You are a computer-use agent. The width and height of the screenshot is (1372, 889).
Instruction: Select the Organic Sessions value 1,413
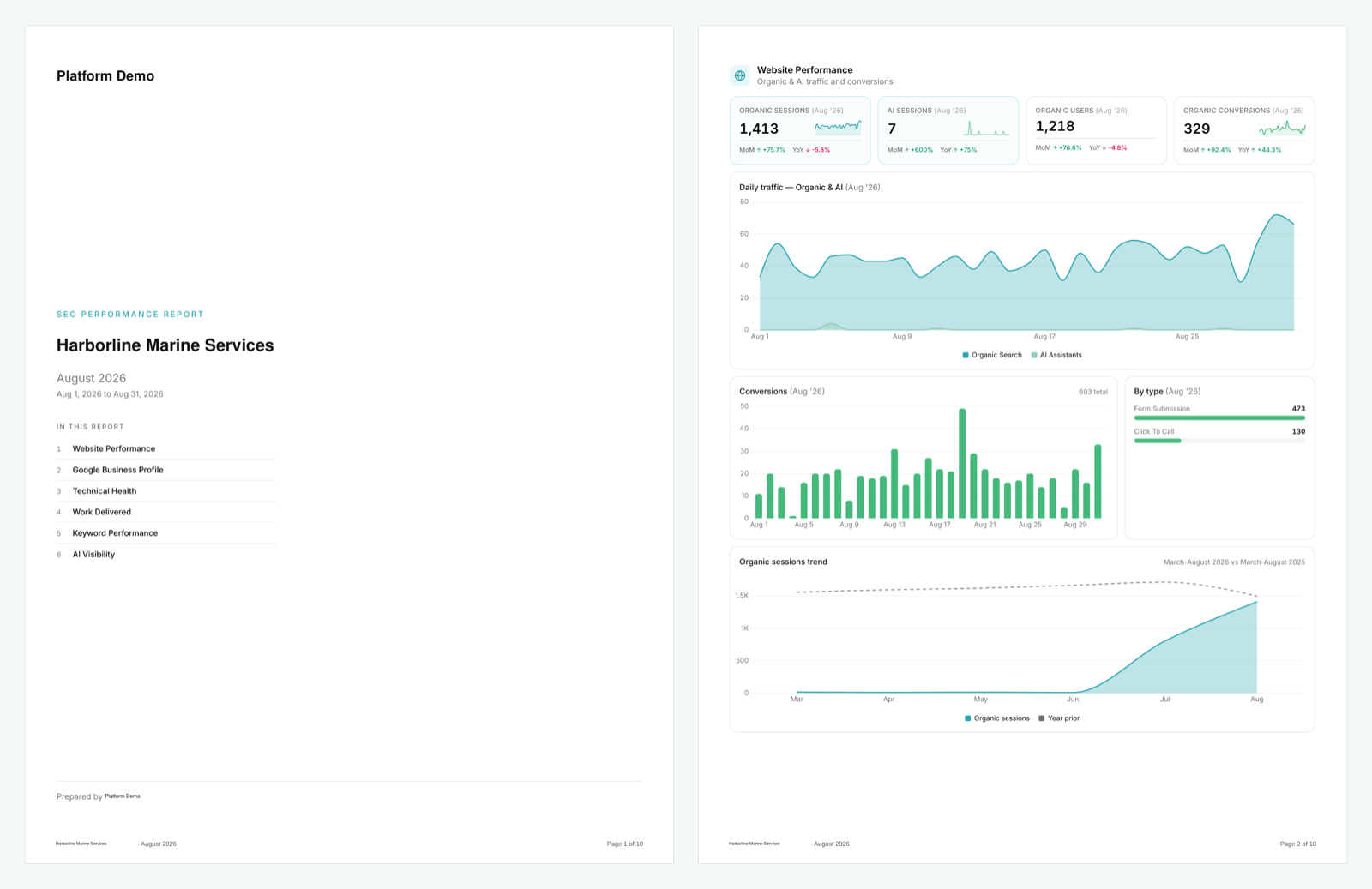(759, 129)
